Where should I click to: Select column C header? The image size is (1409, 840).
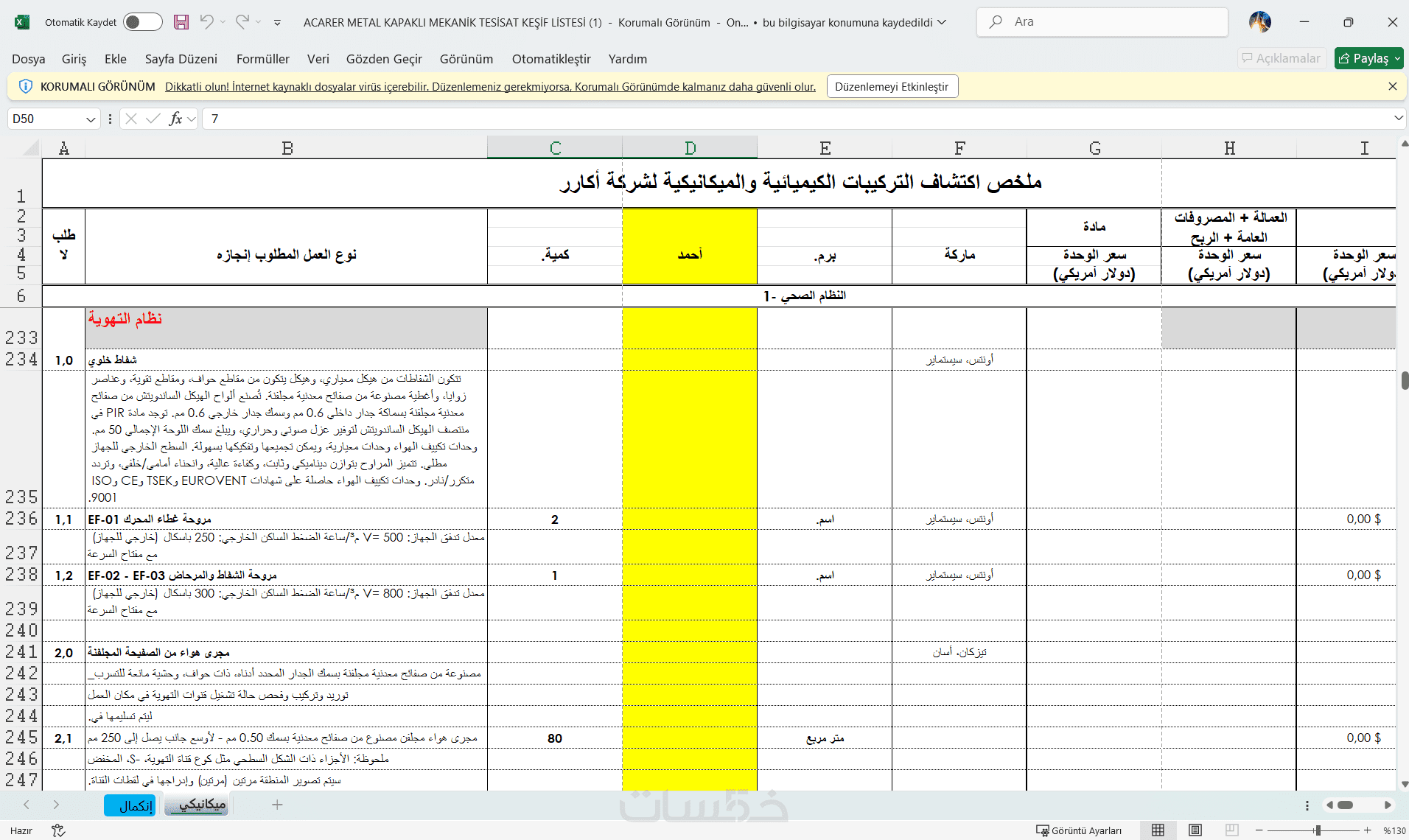click(555, 148)
